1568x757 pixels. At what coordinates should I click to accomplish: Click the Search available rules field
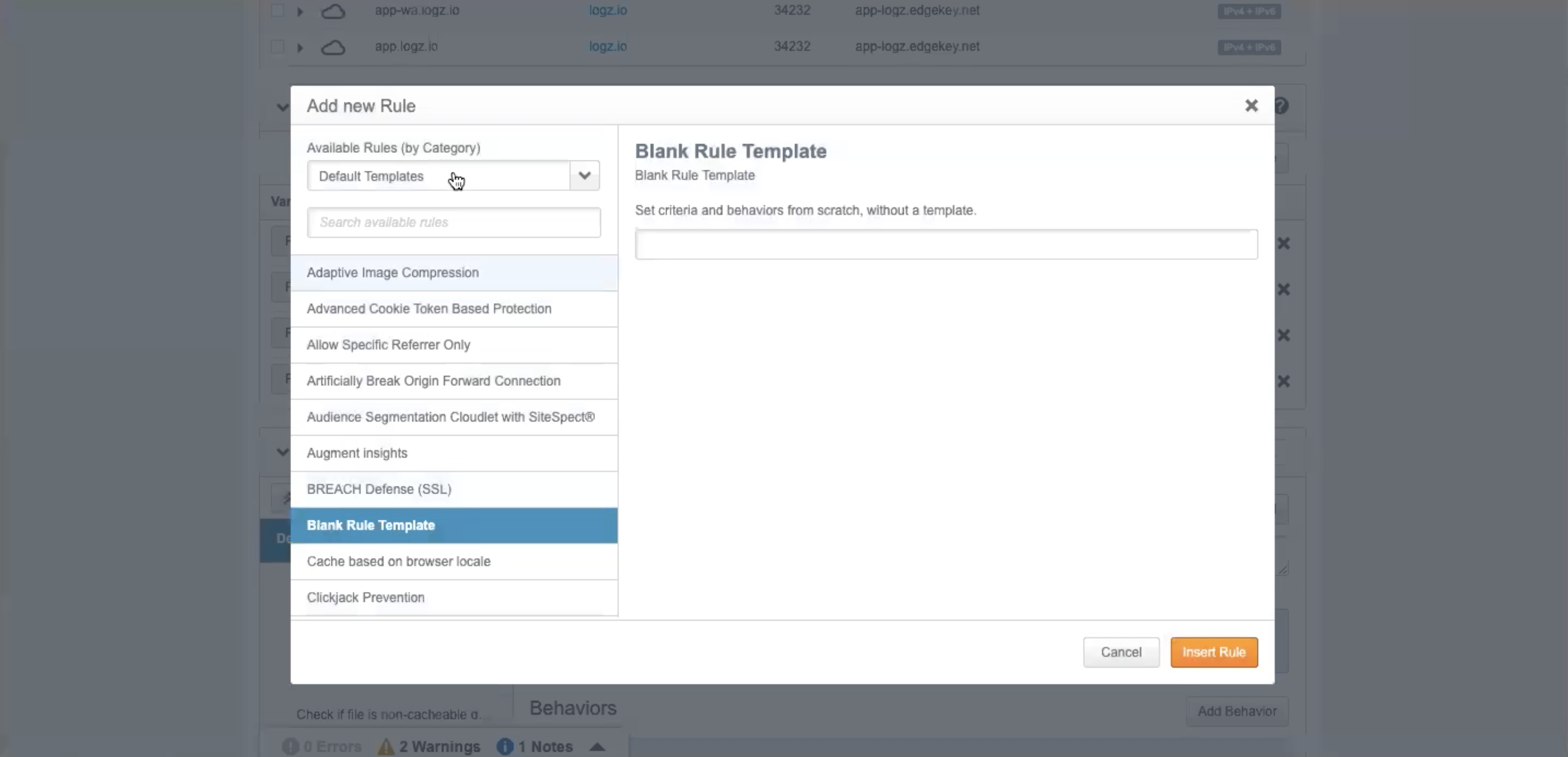(x=453, y=222)
